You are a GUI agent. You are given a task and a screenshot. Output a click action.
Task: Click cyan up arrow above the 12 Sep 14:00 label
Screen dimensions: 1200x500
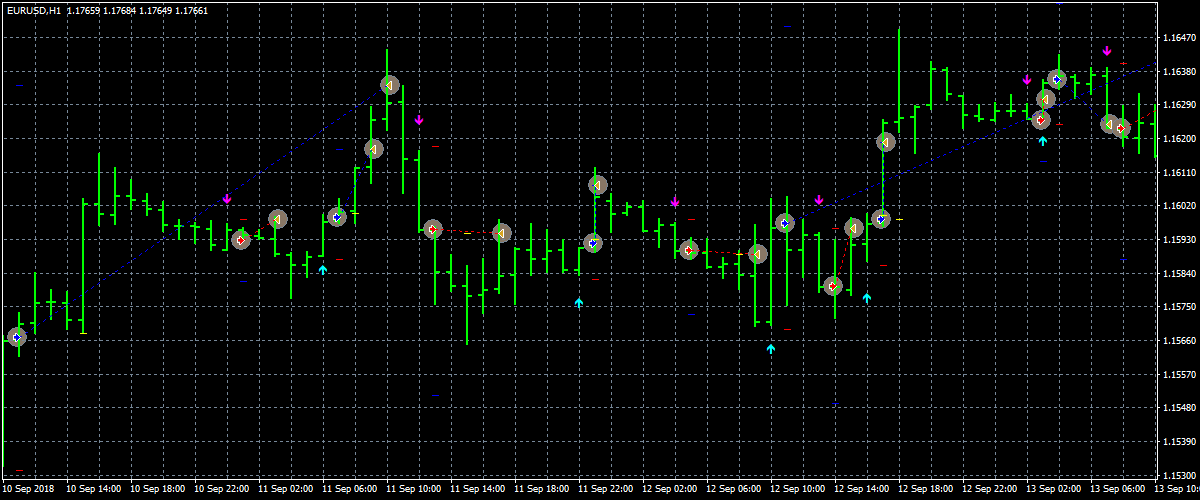coord(867,297)
